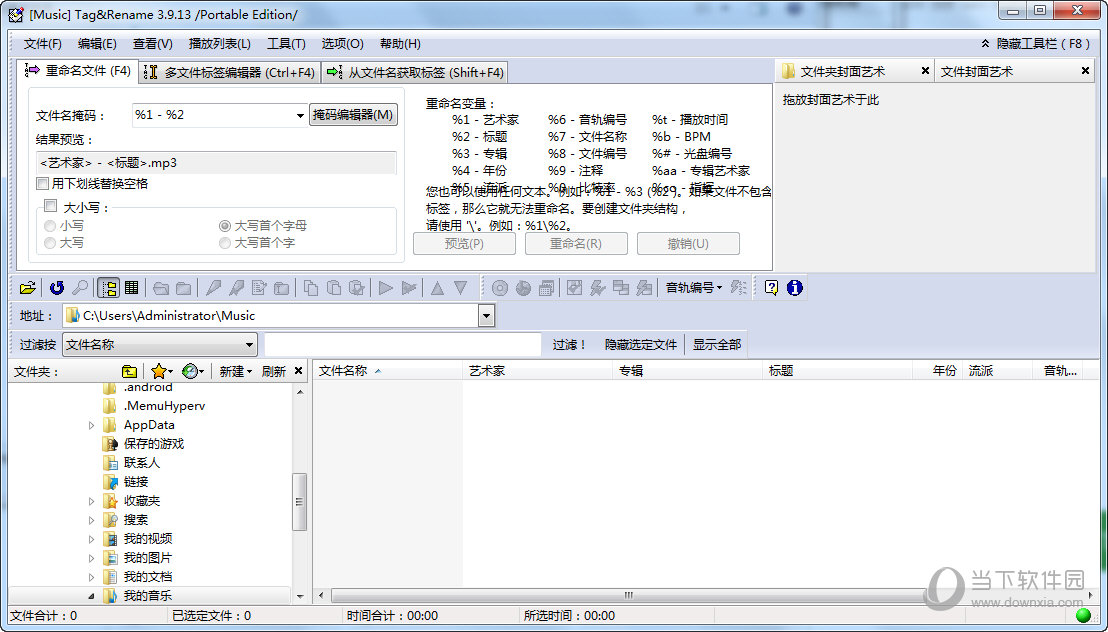Click the 预览(P) button
The image size is (1108, 632).
pyautogui.click(x=464, y=244)
